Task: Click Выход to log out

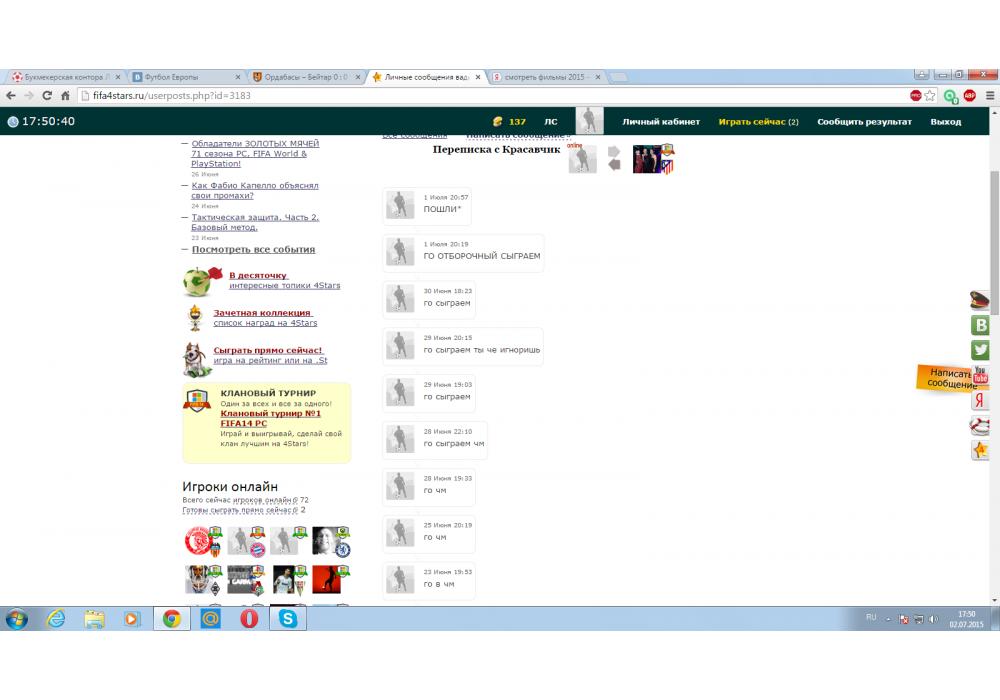Action: click(946, 122)
